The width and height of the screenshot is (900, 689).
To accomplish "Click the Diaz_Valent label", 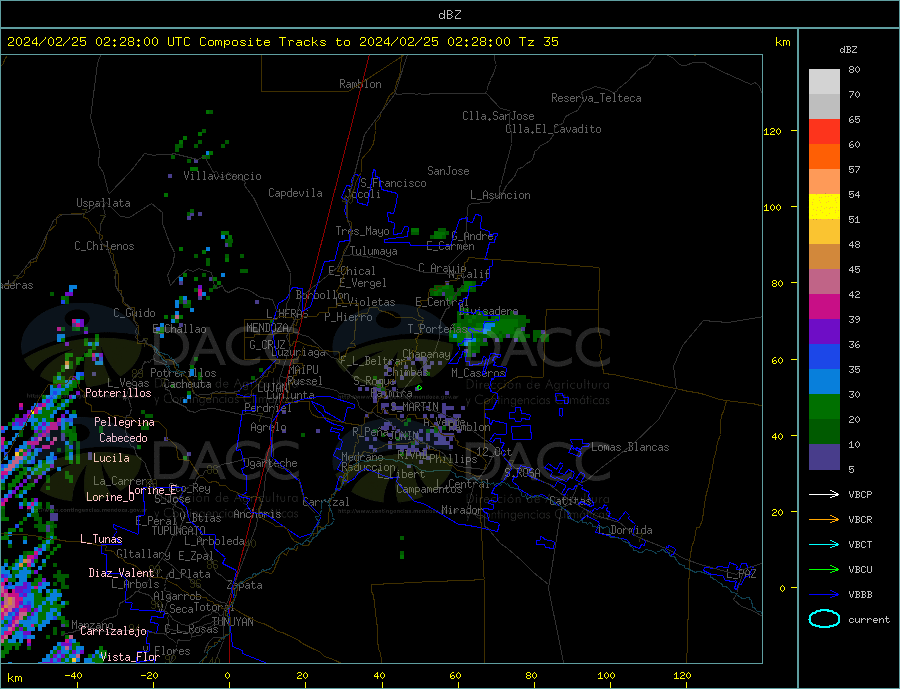I will pyautogui.click(x=121, y=572).
